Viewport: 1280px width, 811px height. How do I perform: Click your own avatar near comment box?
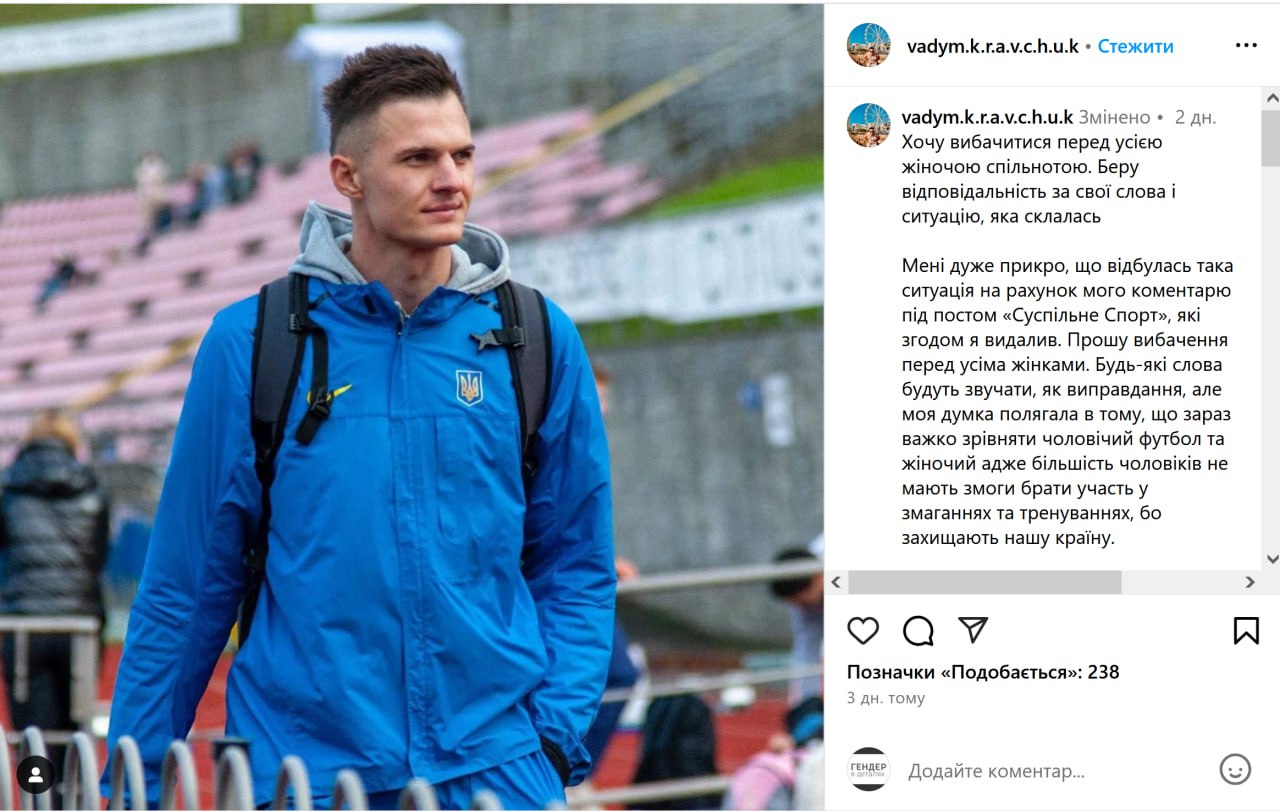point(868,769)
